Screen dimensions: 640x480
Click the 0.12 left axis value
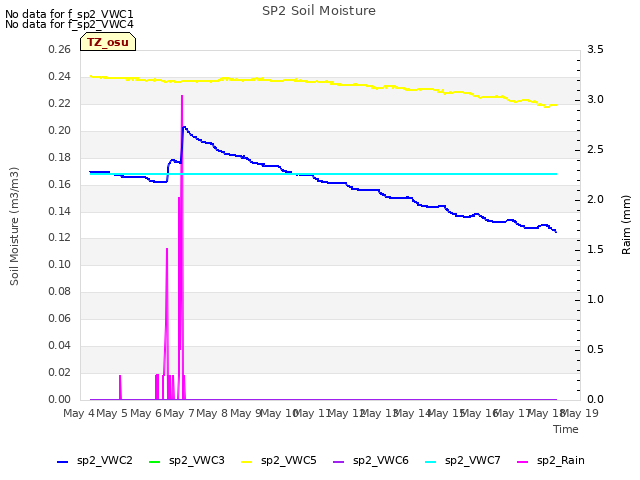[x=60, y=238]
